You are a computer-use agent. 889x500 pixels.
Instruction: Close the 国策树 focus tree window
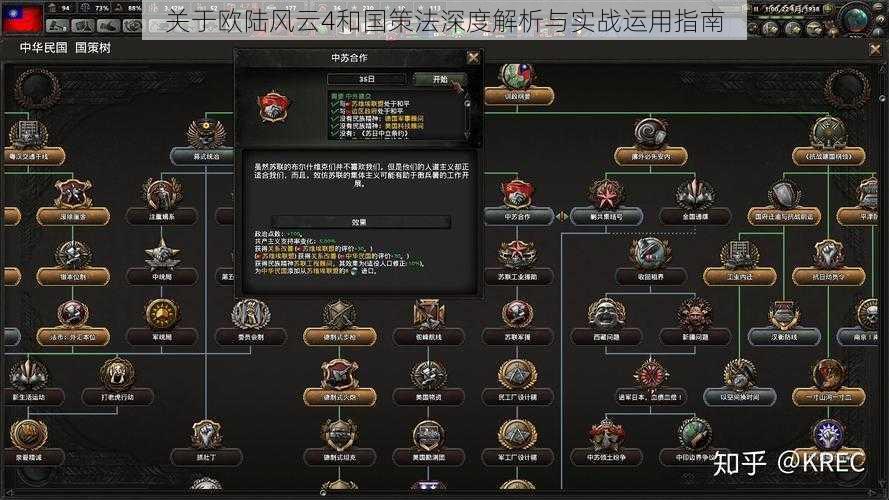pos(875,50)
